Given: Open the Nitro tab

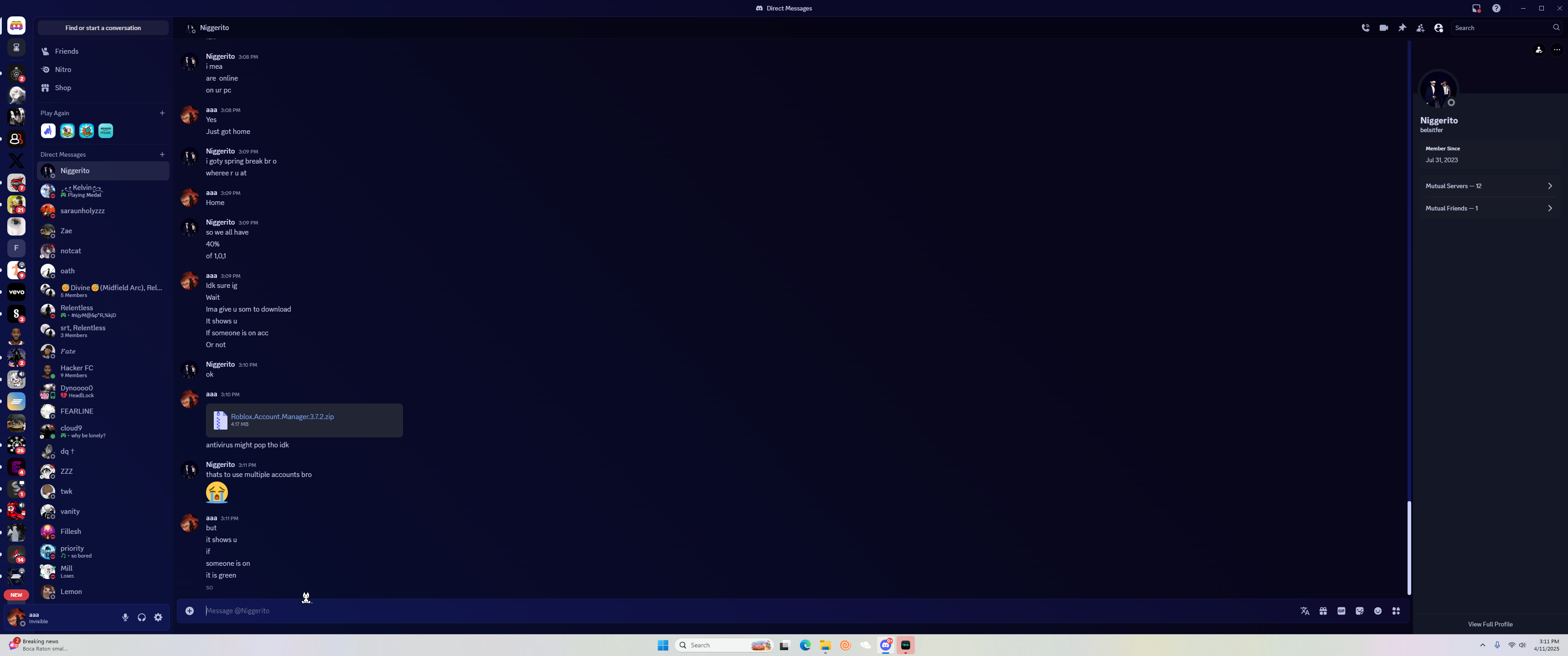Looking at the screenshot, I should pos(103,70).
